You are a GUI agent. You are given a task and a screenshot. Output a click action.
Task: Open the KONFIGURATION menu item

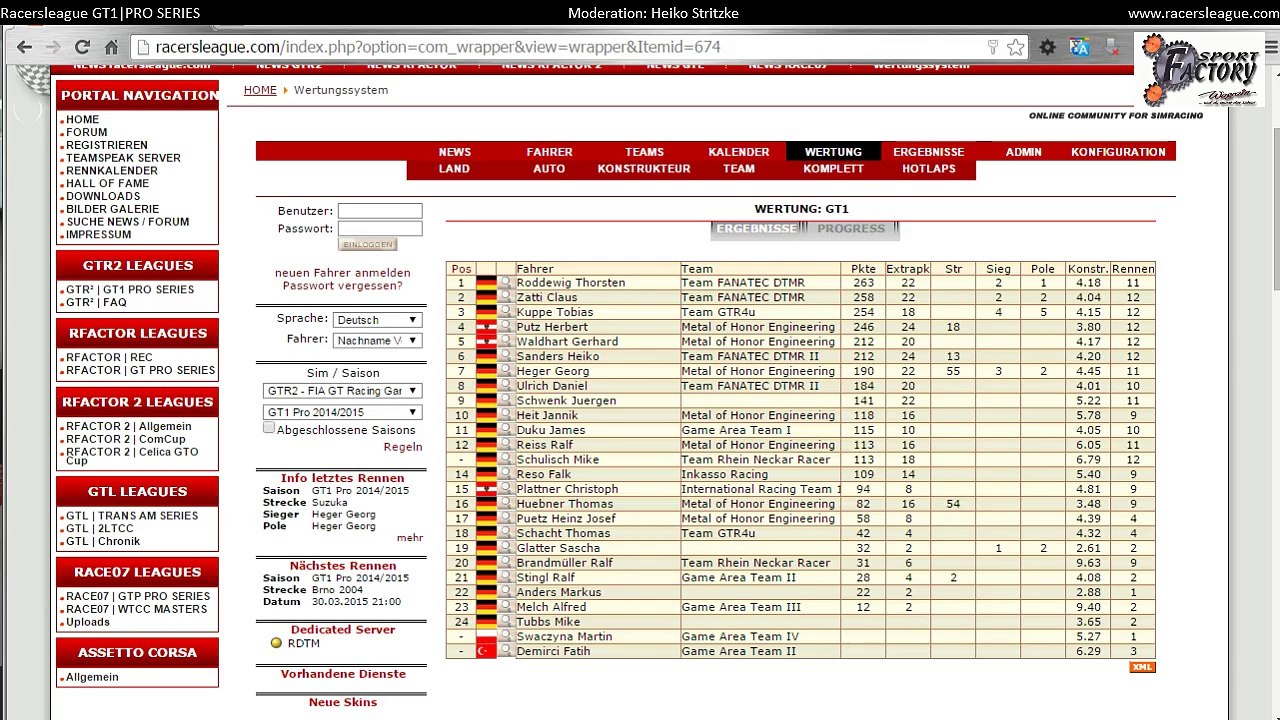pyautogui.click(x=1118, y=152)
